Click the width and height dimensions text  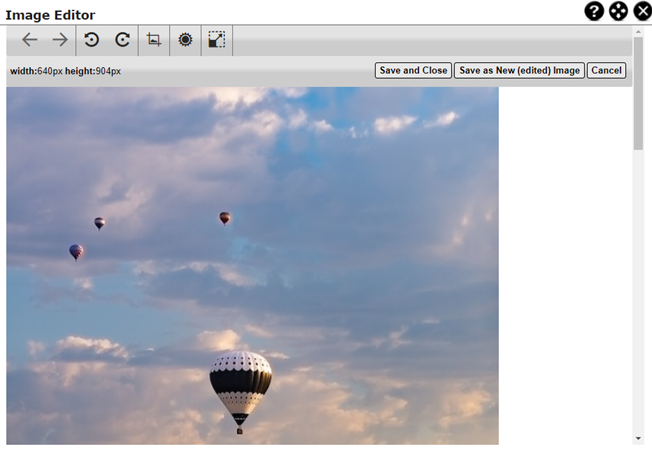65,72
